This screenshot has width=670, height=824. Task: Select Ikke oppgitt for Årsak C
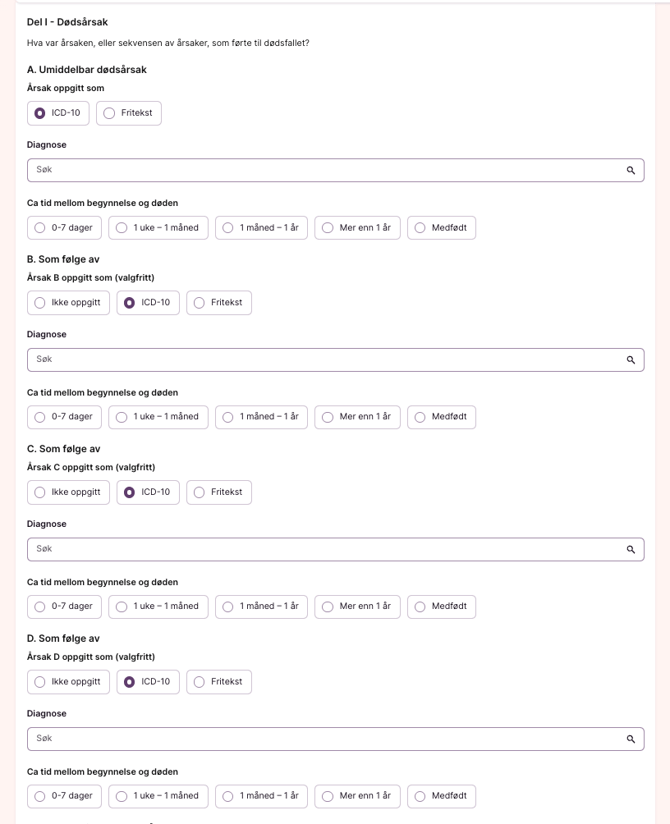(40, 492)
